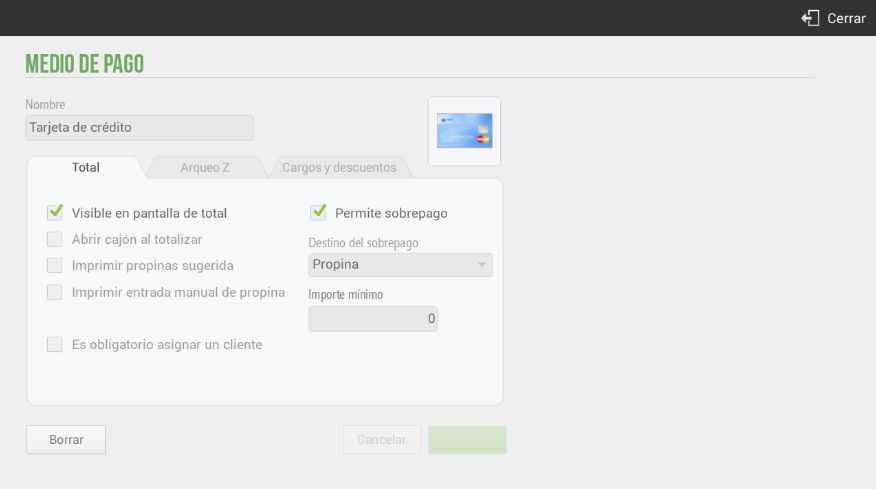Enable Abrir cajón al totalizar checkbox
This screenshot has height=489, width=876.
(x=55, y=239)
